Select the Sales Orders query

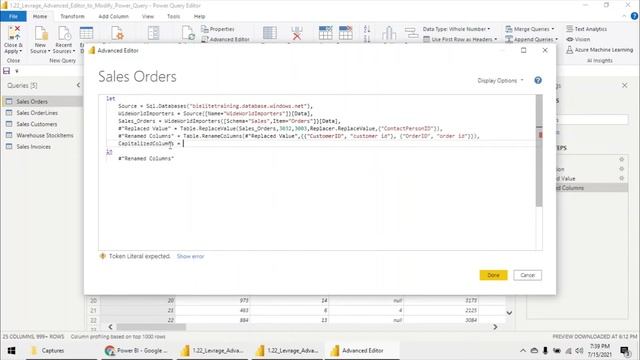[x=42, y=101]
